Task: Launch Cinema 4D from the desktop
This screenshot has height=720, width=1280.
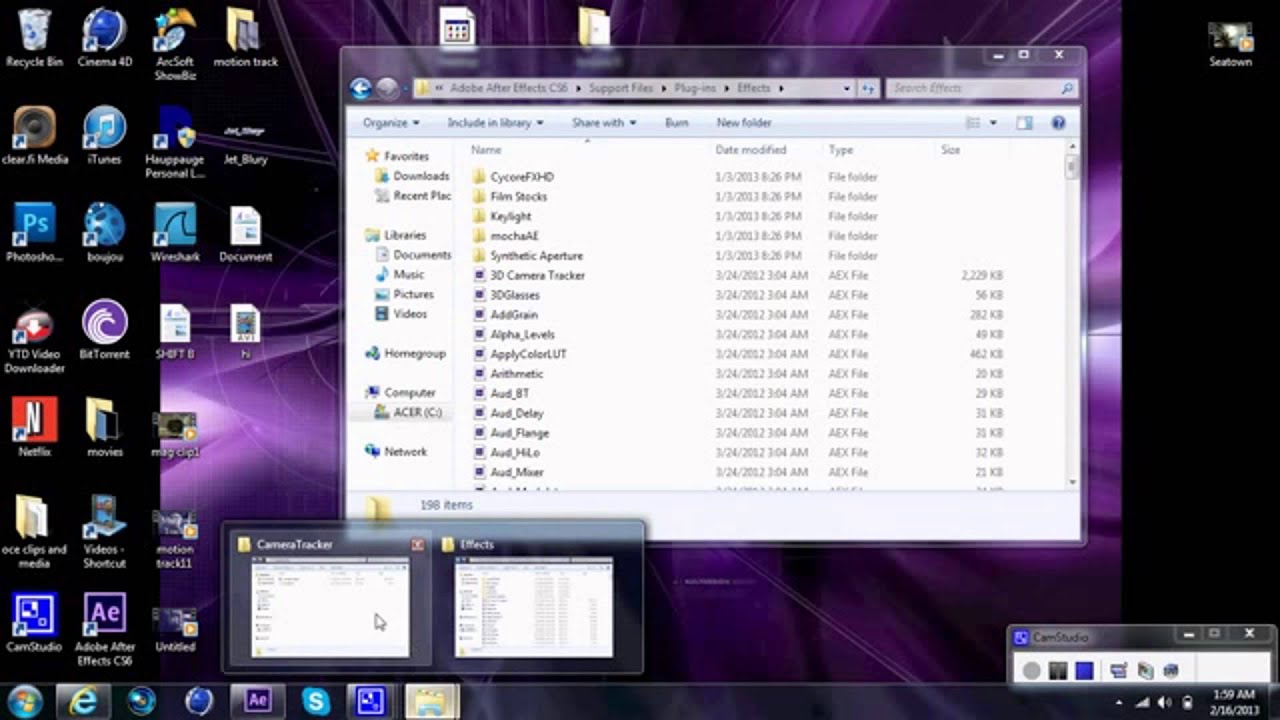Action: 104,38
